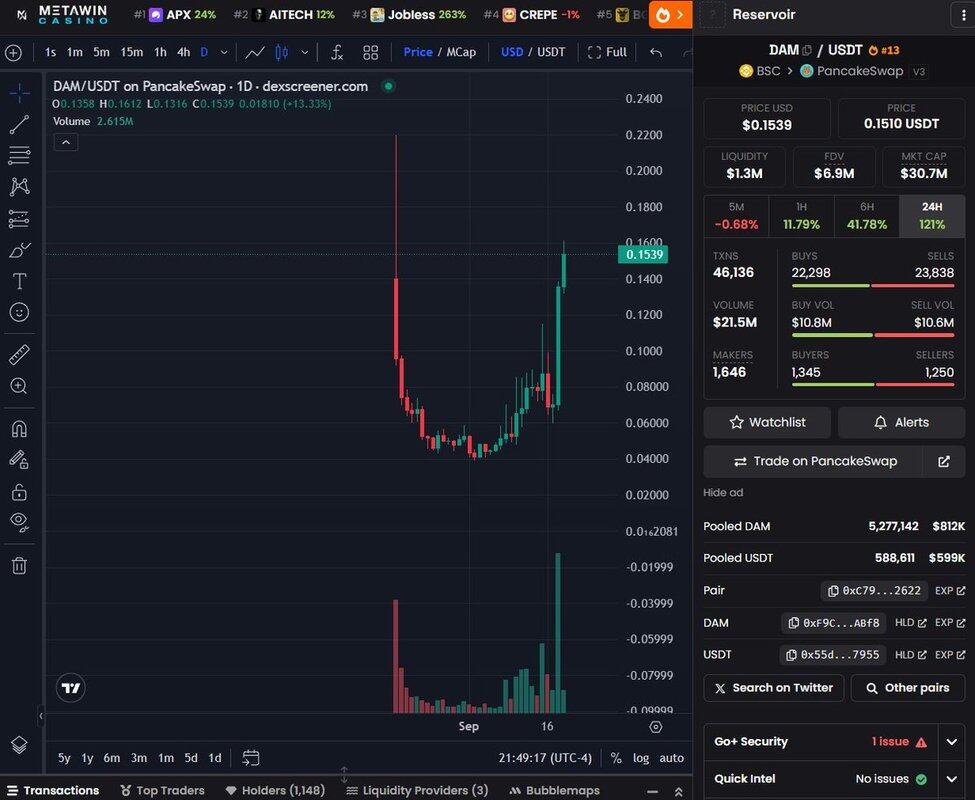Click Search on Twitter
This screenshot has height=800, width=975.
774,688
